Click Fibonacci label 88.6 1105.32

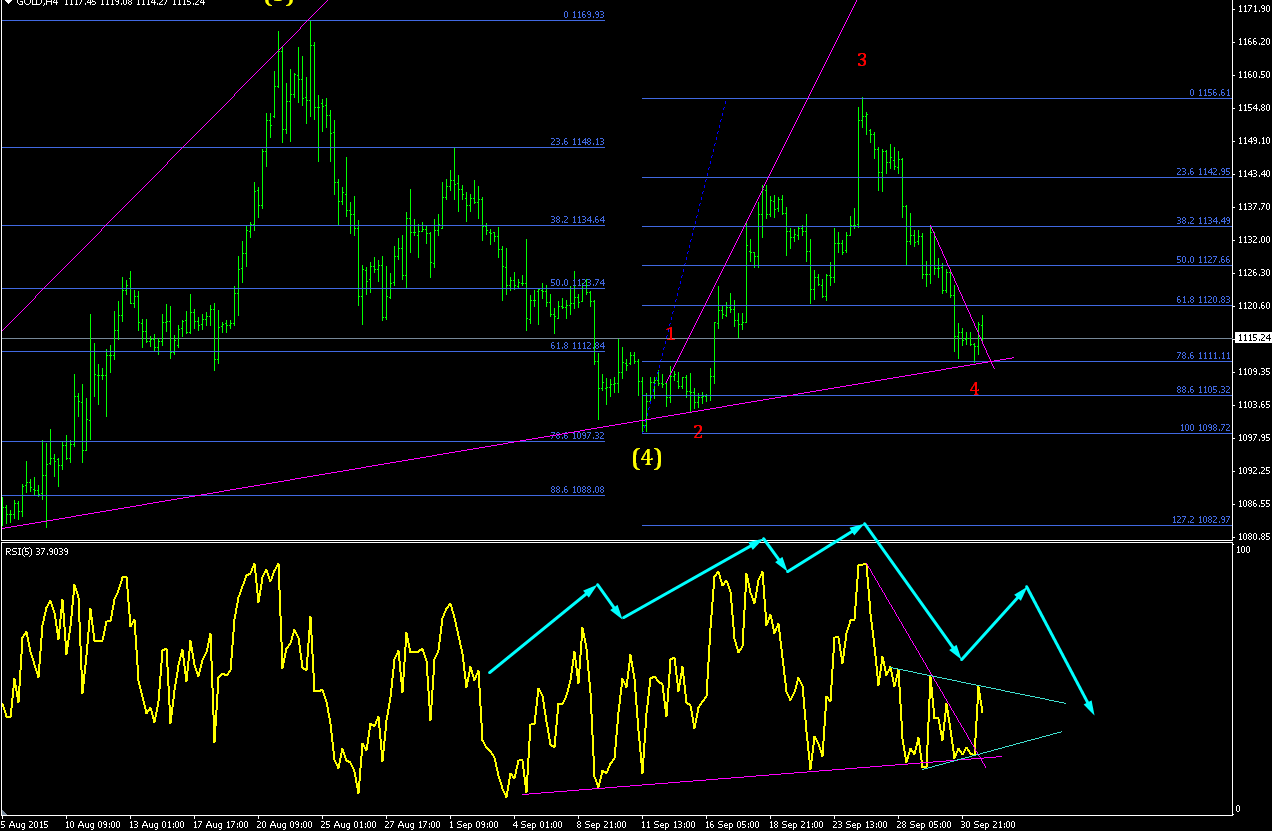(1203, 390)
